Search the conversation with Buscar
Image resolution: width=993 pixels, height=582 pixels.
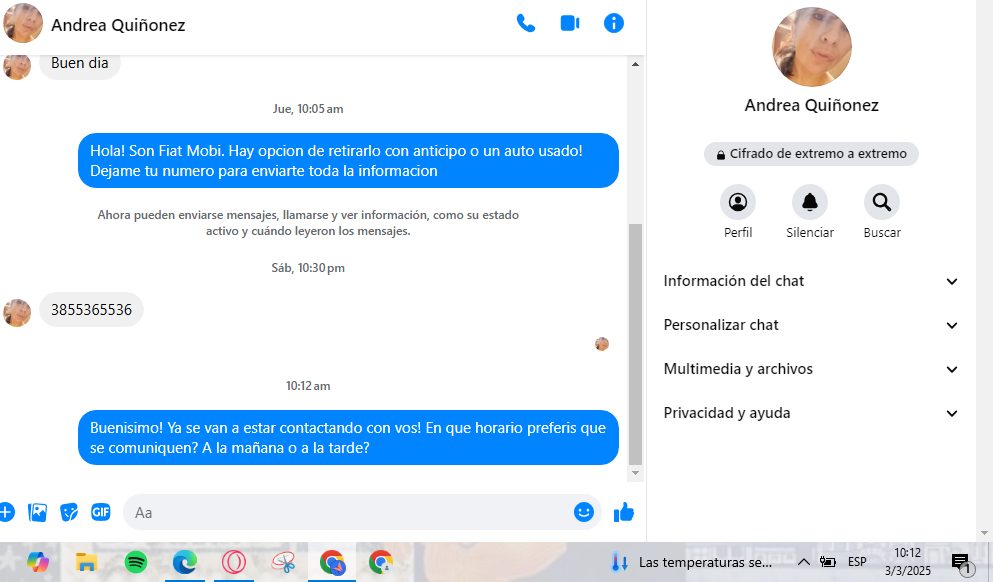click(882, 202)
